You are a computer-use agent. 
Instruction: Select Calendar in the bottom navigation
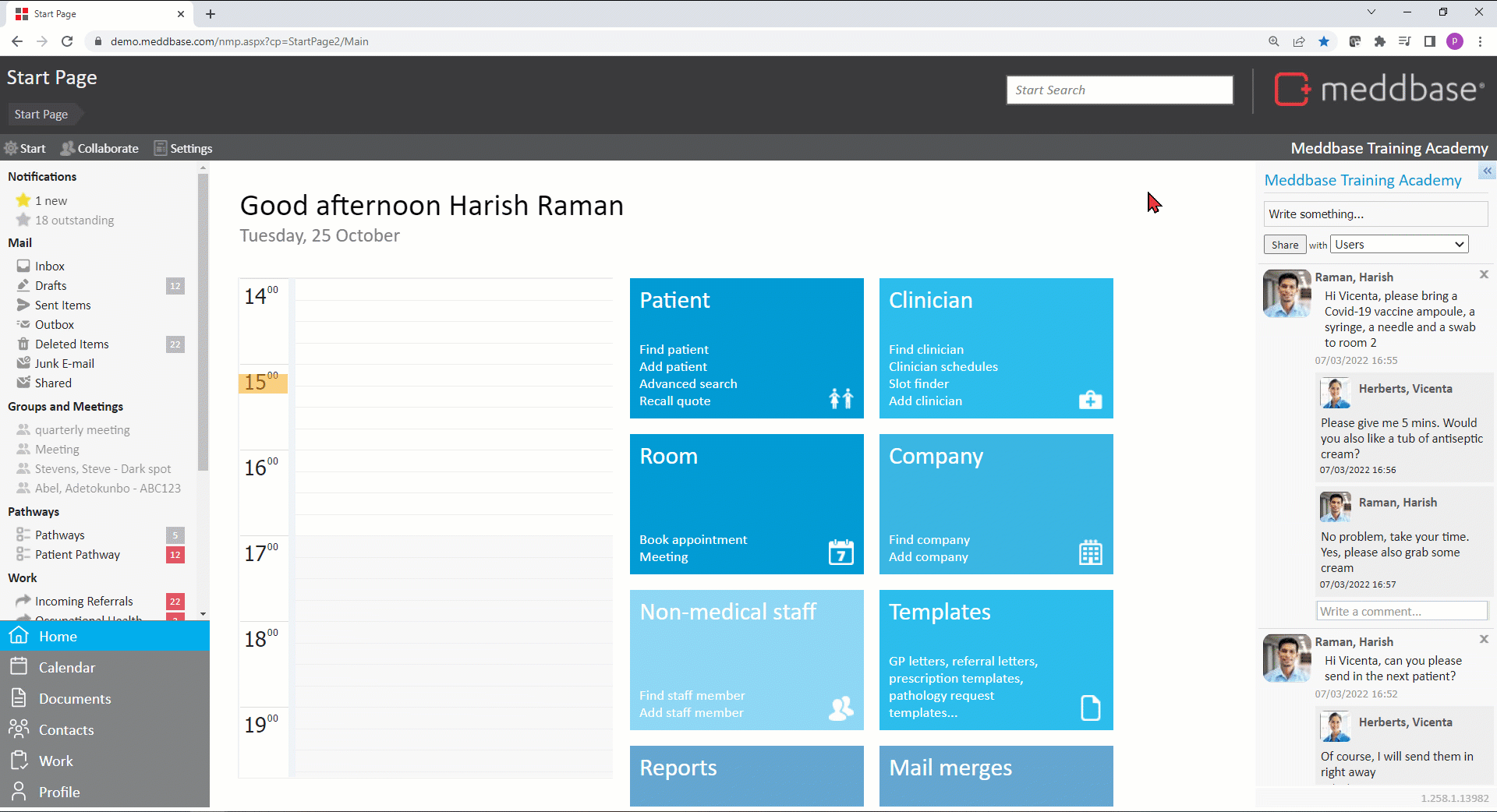[x=67, y=668]
